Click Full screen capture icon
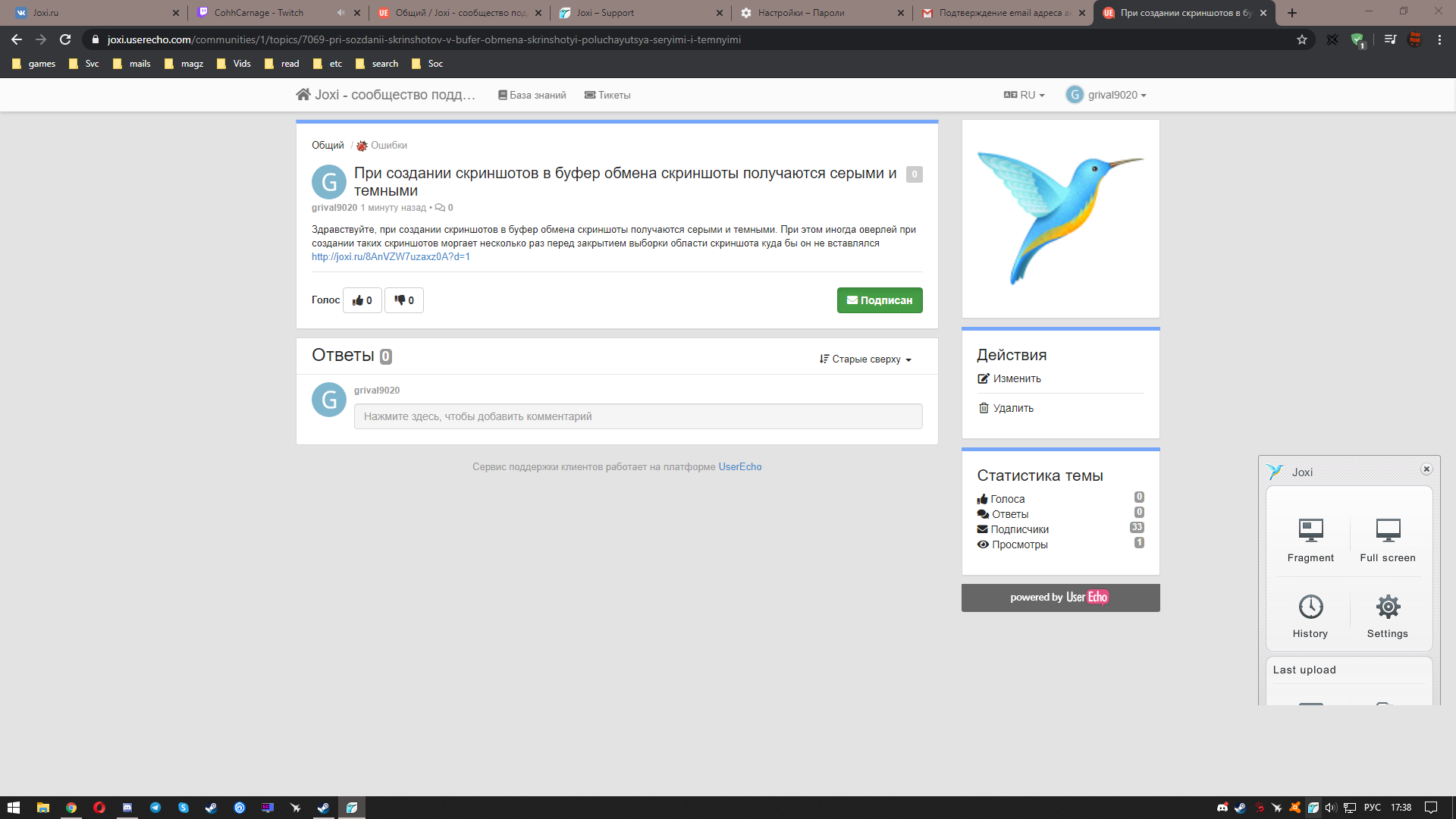 (x=1388, y=530)
